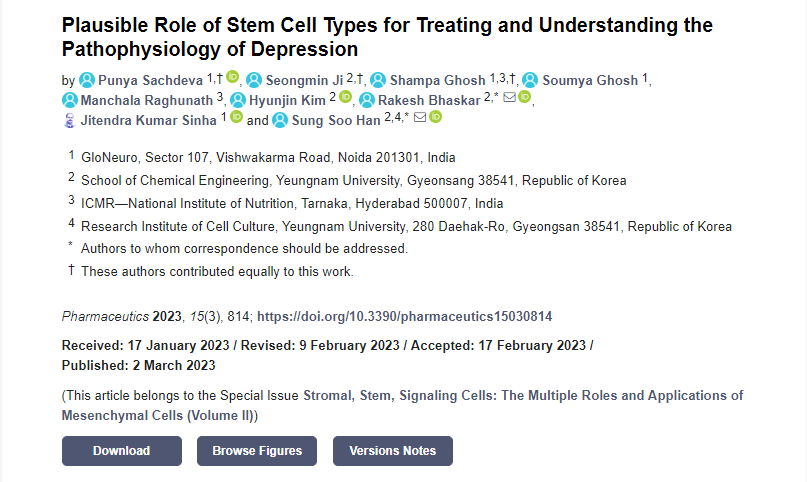
Task: Open Punya Sachdeva's ORCID icon
Action: 232,77
